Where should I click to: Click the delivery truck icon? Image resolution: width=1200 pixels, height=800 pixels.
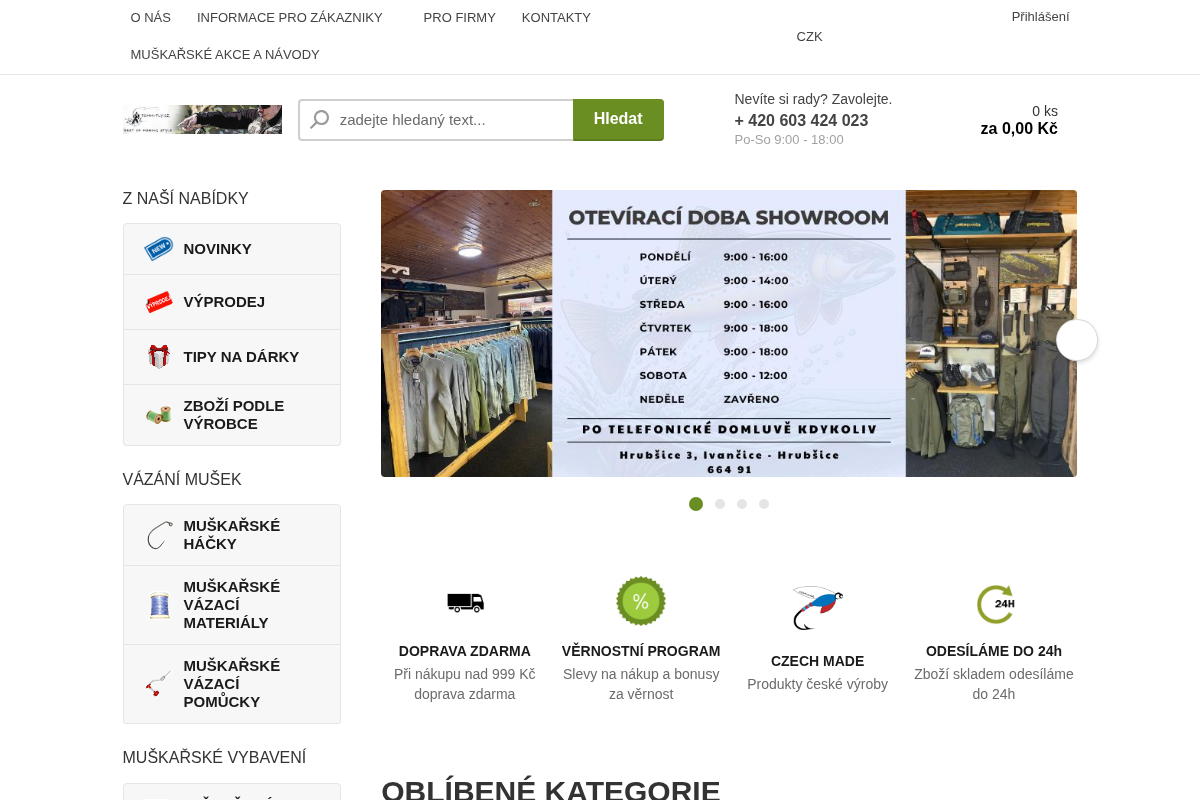(465, 602)
